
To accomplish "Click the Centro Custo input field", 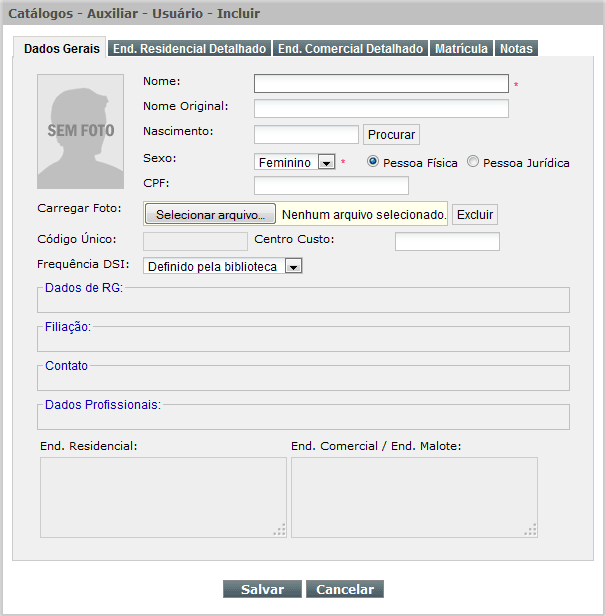I will [447, 241].
